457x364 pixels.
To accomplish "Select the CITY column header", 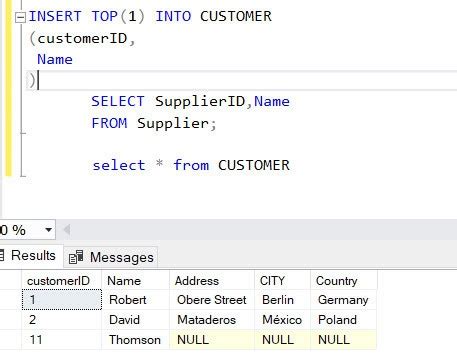I will [x=282, y=281].
